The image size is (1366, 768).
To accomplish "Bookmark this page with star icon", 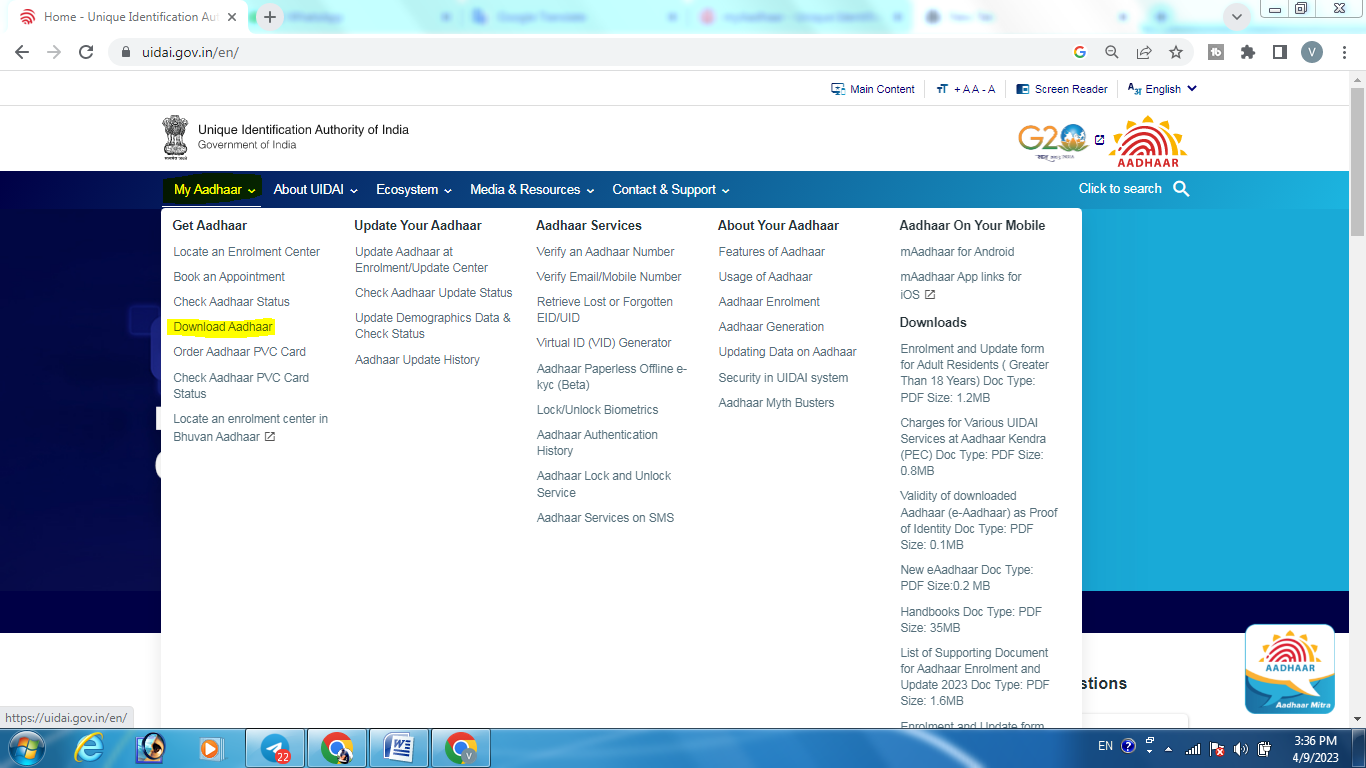I will [x=1176, y=52].
